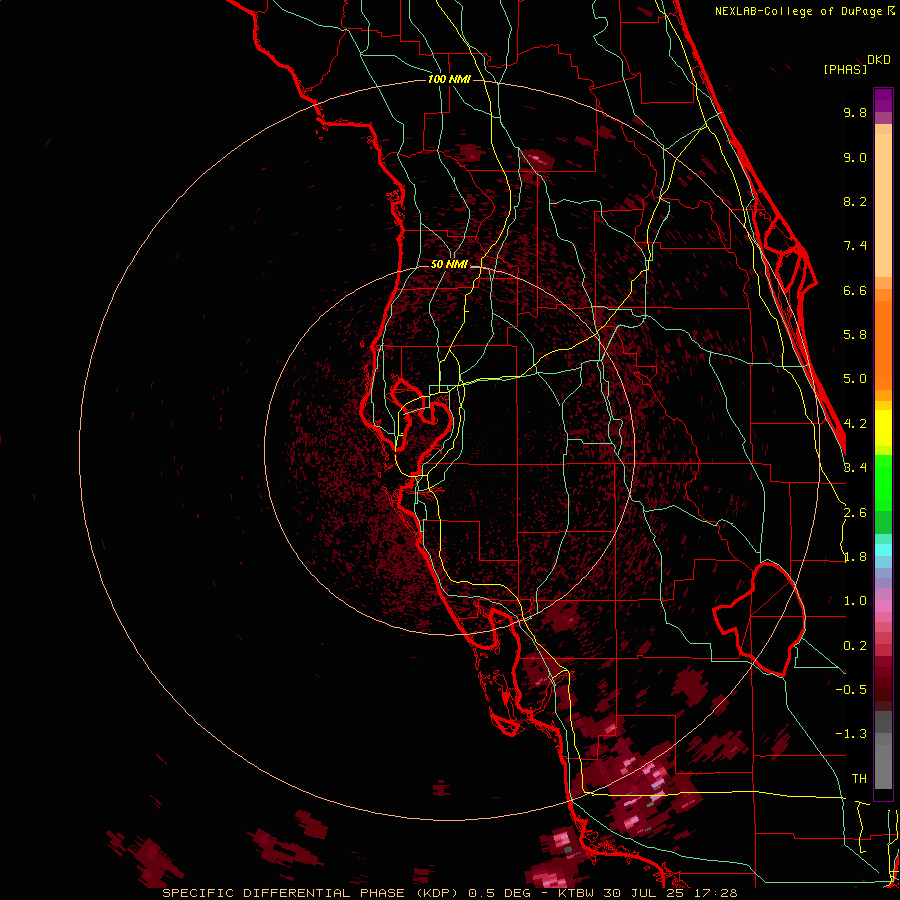Click the 2.6 legend value
Viewport: 900px width, 900px height.
click(855, 513)
